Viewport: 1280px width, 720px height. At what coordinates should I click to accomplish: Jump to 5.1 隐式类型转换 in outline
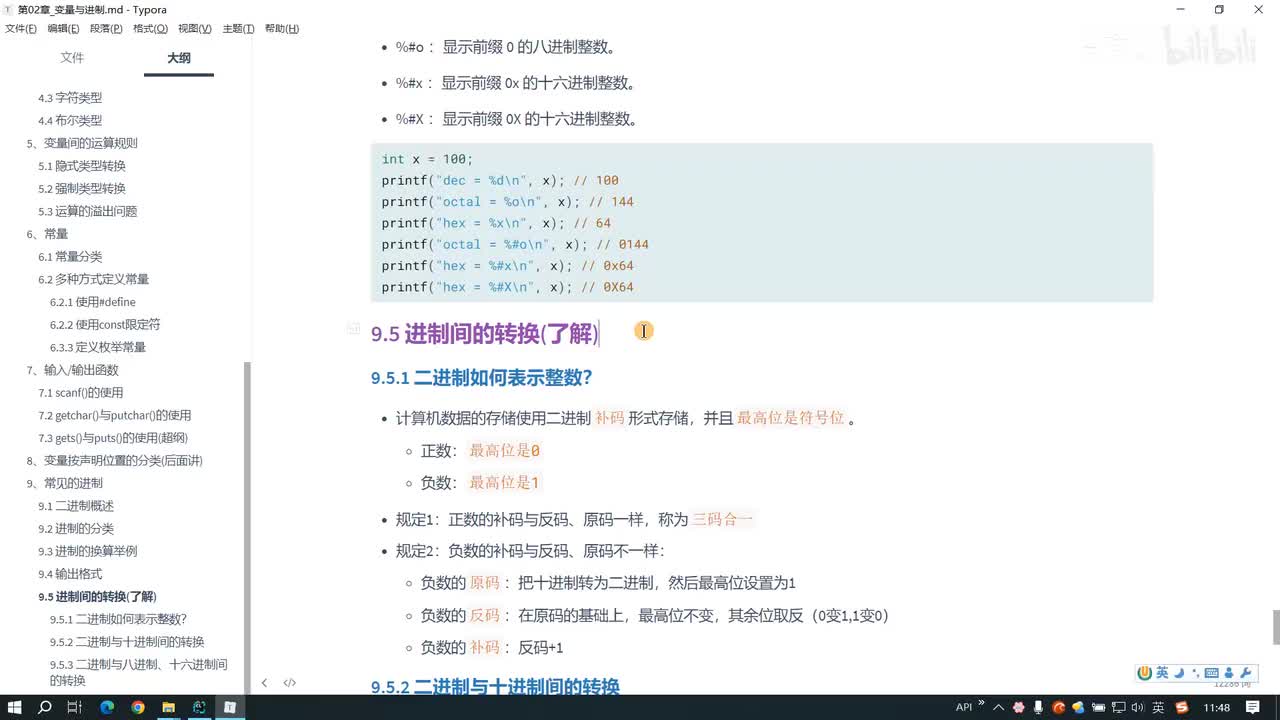[82, 166]
